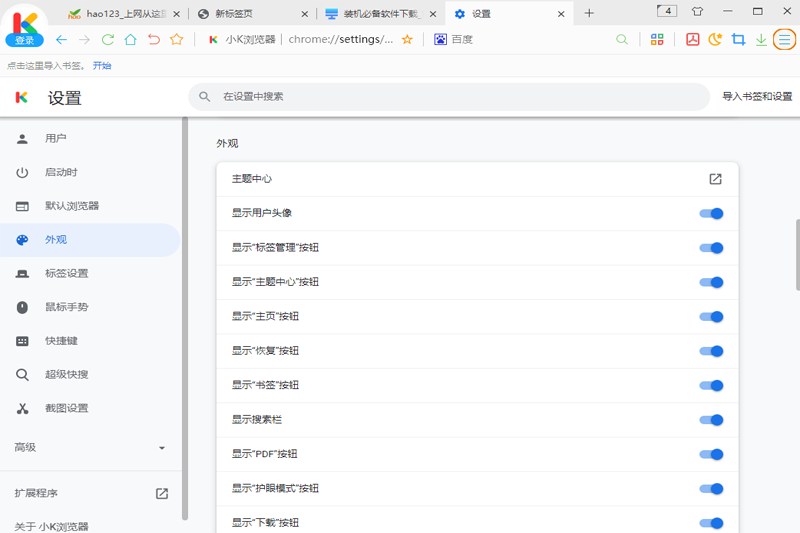The image size is (800, 533).
Task: Go to home page icon
Action: coord(131,39)
